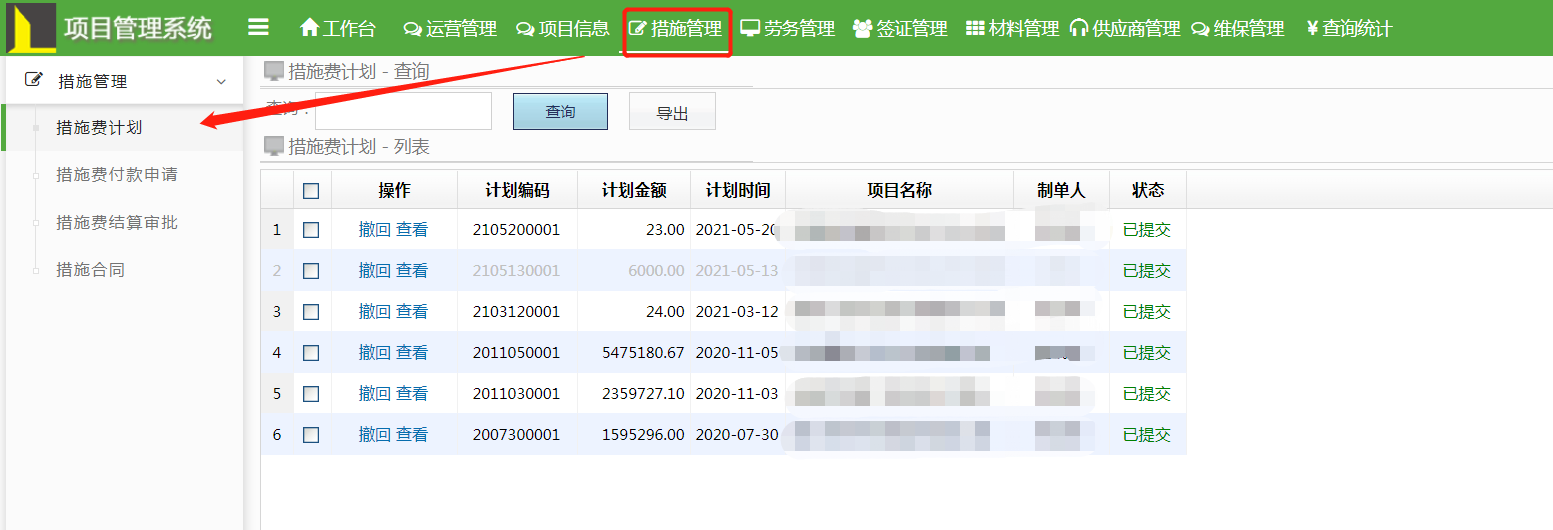
Task: Open the 项目信息 menu
Action: pyautogui.click(x=563, y=29)
